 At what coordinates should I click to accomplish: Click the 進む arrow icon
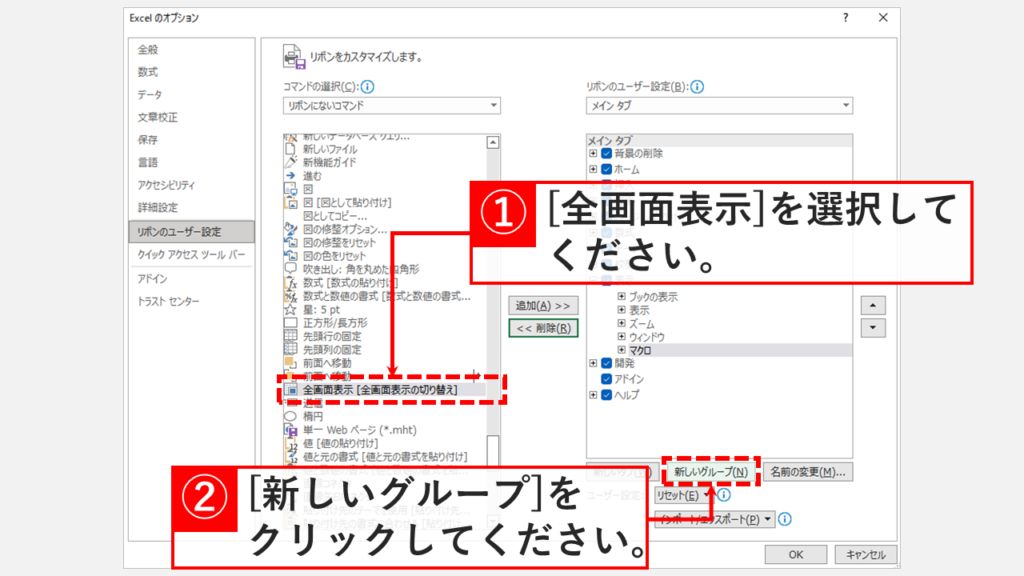291,175
